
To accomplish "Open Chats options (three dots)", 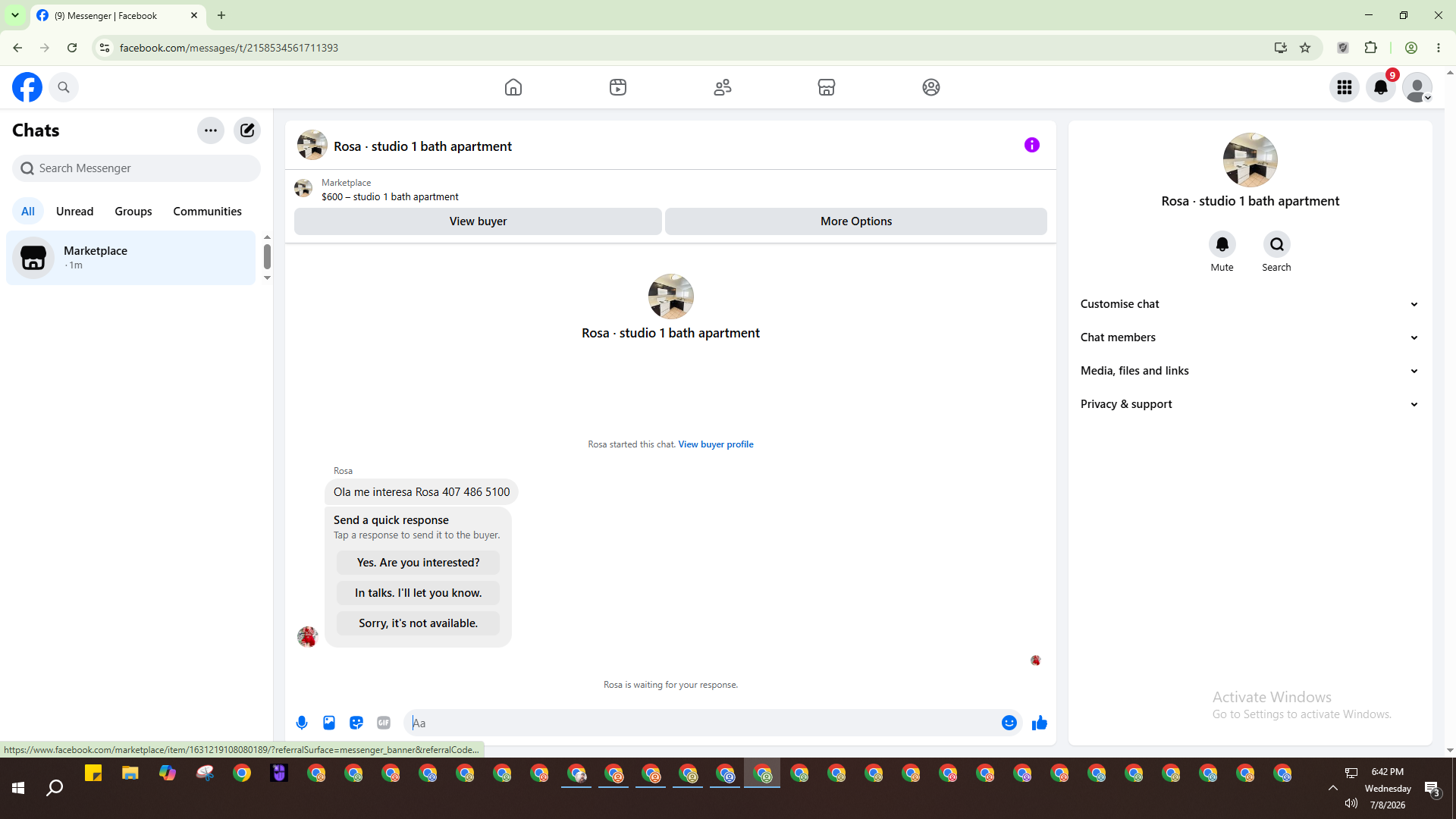I will click(x=211, y=130).
